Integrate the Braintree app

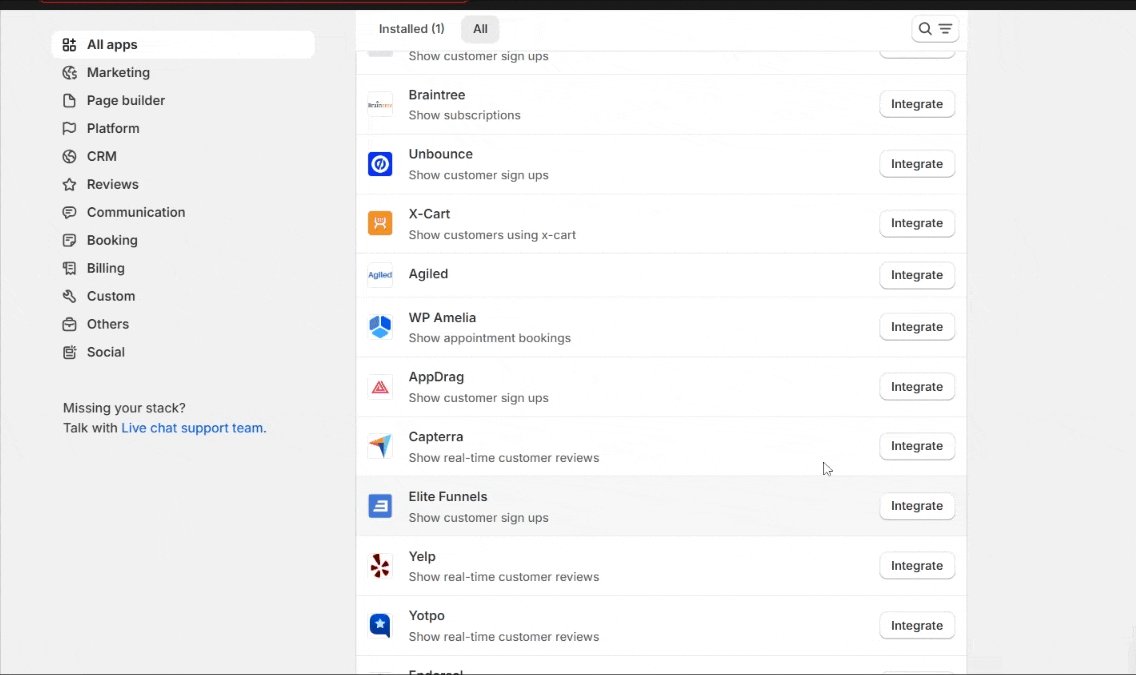pos(916,104)
